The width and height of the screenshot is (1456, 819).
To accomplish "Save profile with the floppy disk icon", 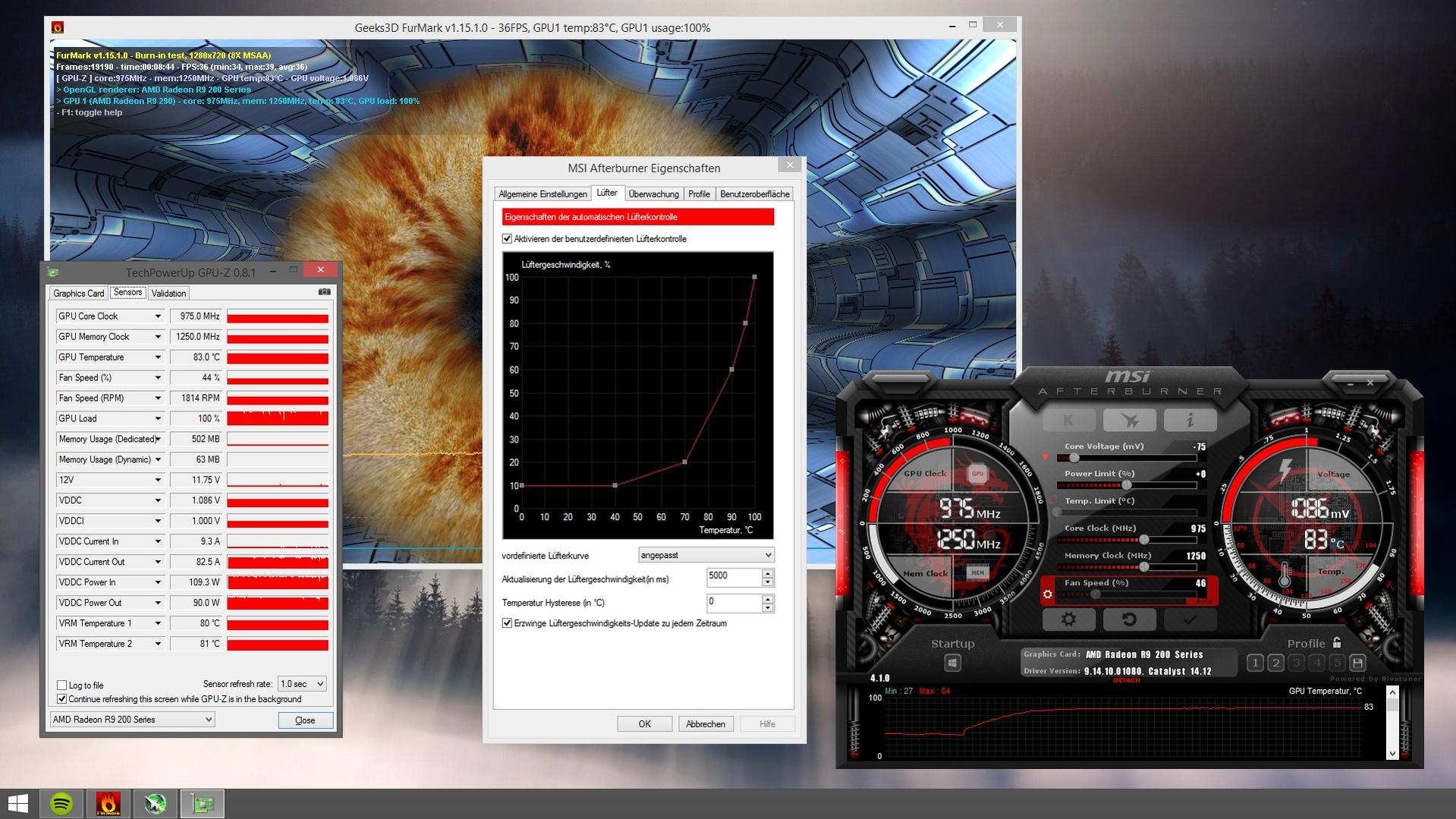I will tap(1357, 663).
